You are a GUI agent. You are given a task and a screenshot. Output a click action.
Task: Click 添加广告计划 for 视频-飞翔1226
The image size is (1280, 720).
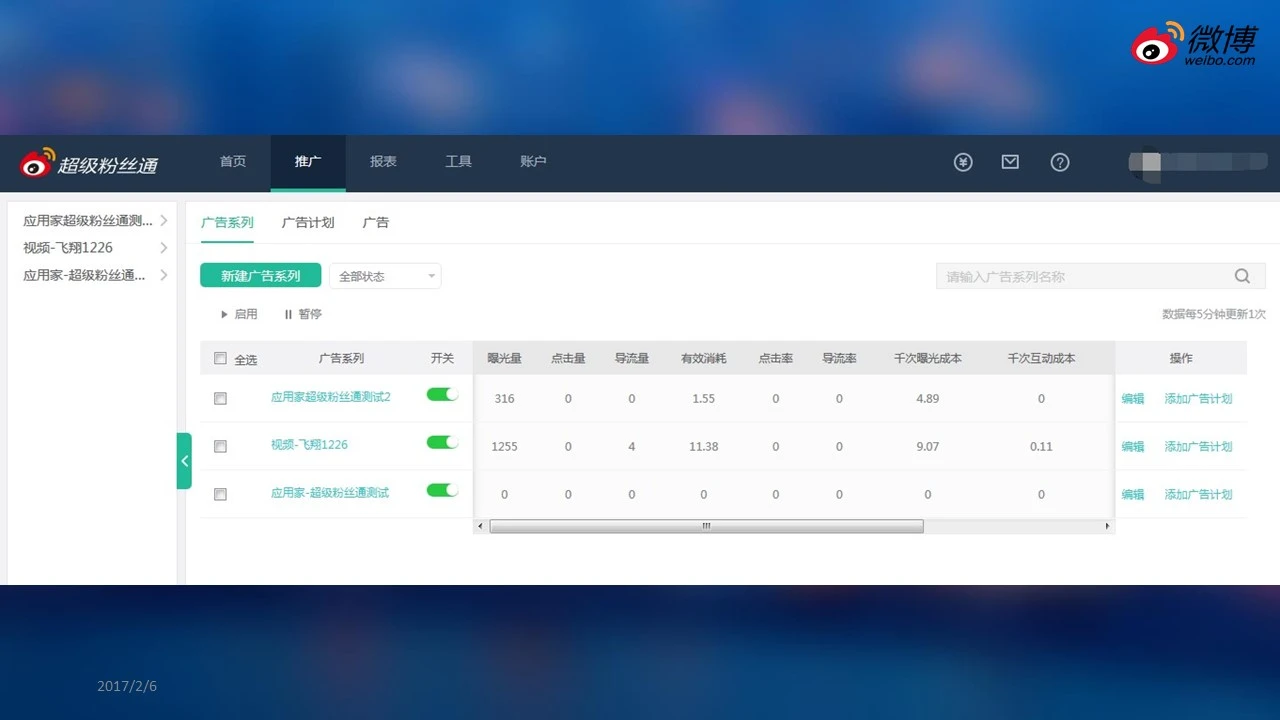coord(1198,446)
